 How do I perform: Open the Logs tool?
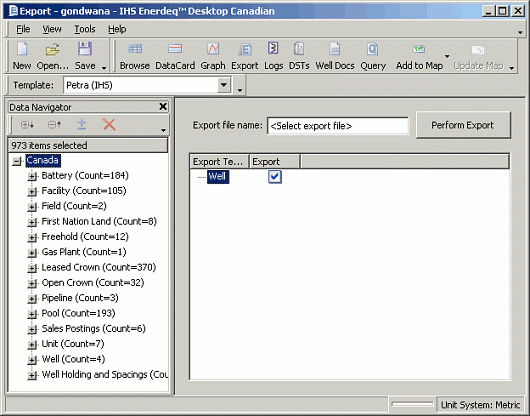click(273, 56)
